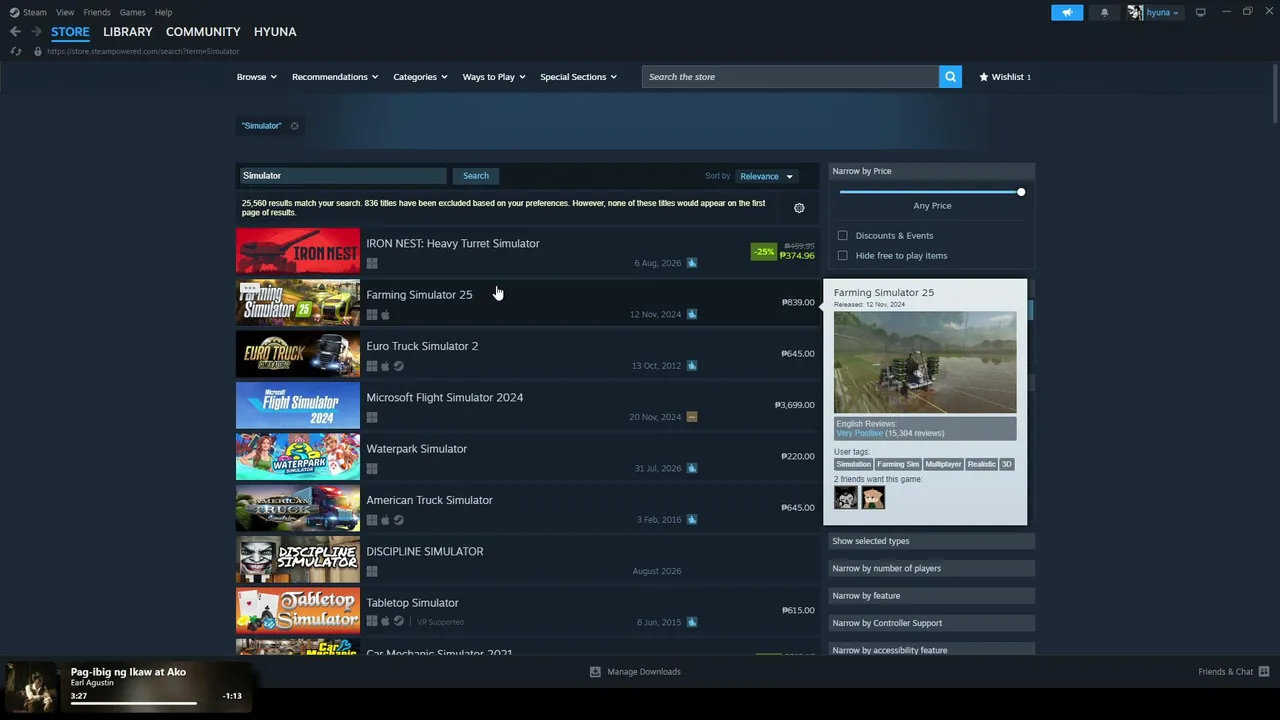
Task: Click the Search button beside Simulator field
Action: tap(476, 176)
